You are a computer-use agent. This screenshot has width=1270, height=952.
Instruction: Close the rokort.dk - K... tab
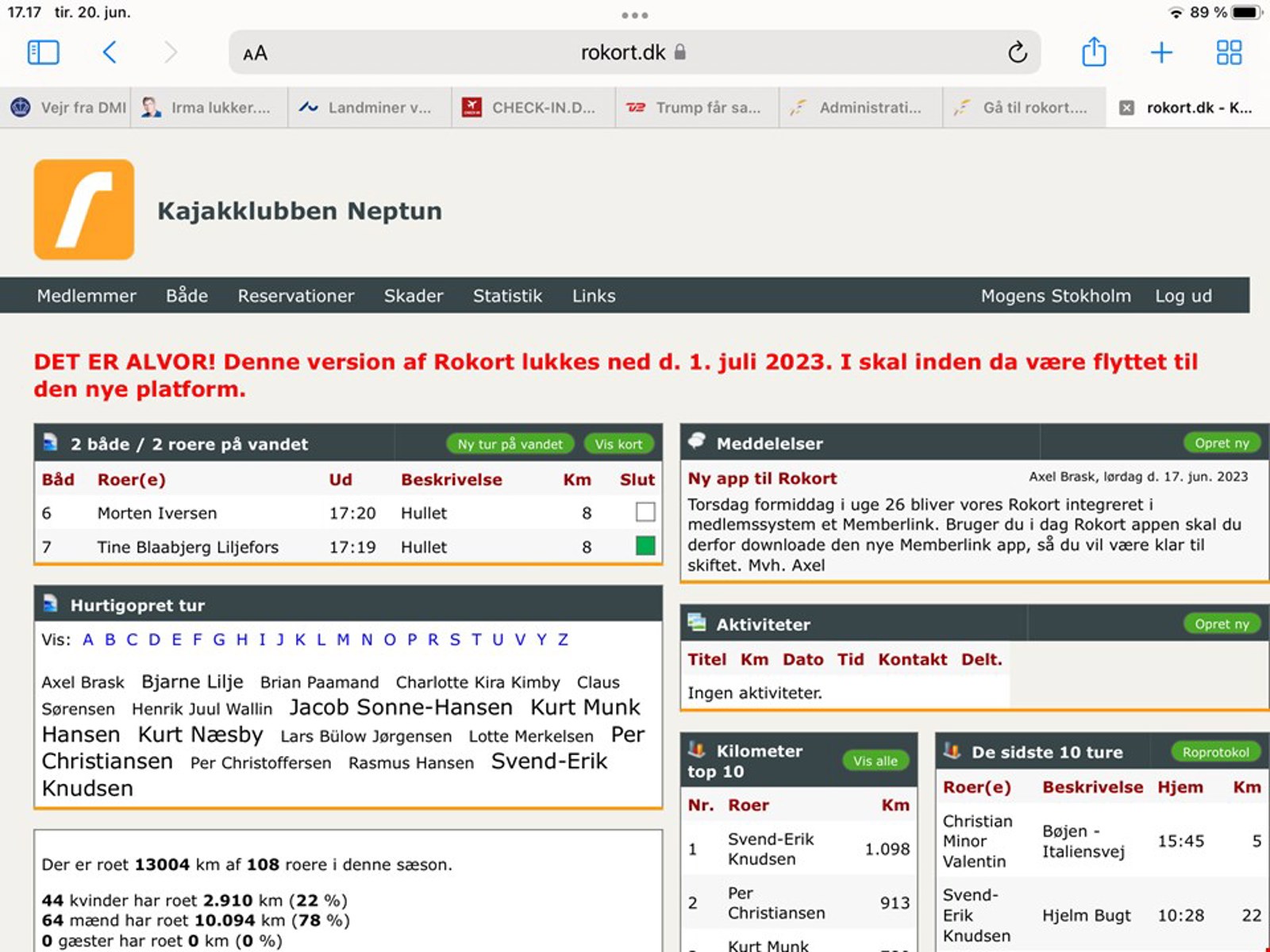1126,108
